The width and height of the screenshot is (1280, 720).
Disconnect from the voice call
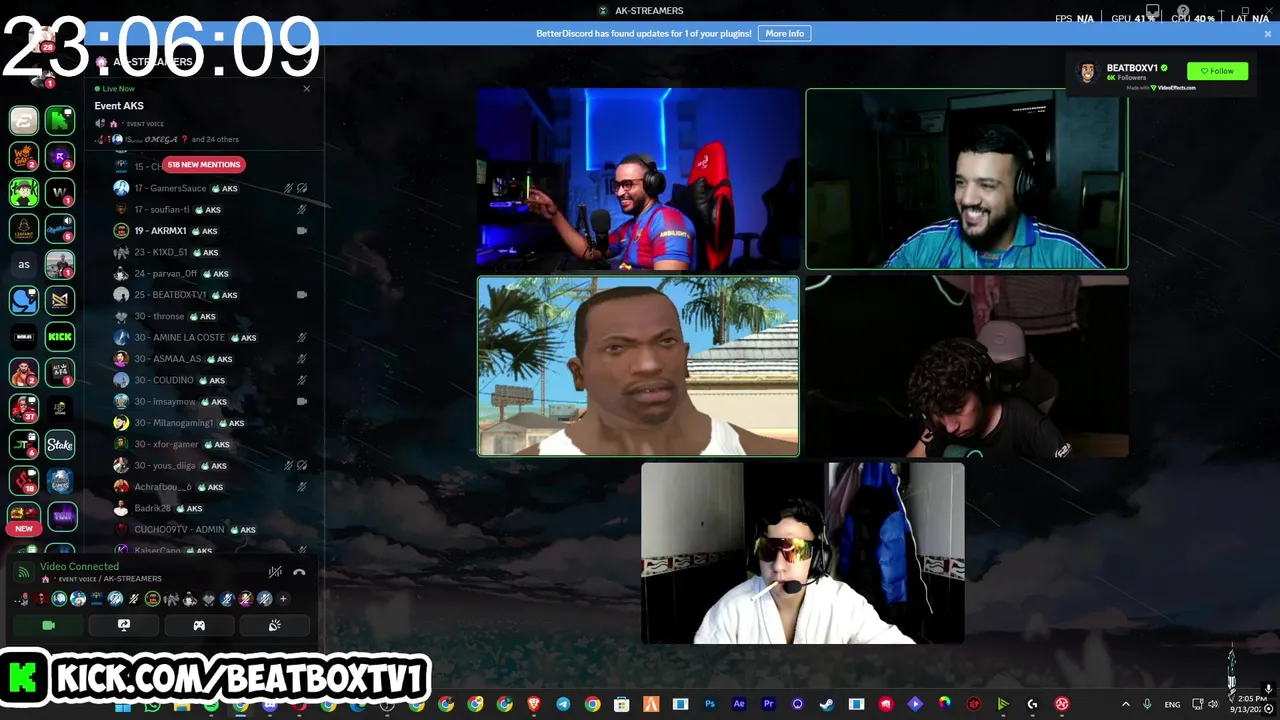pos(299,572)
